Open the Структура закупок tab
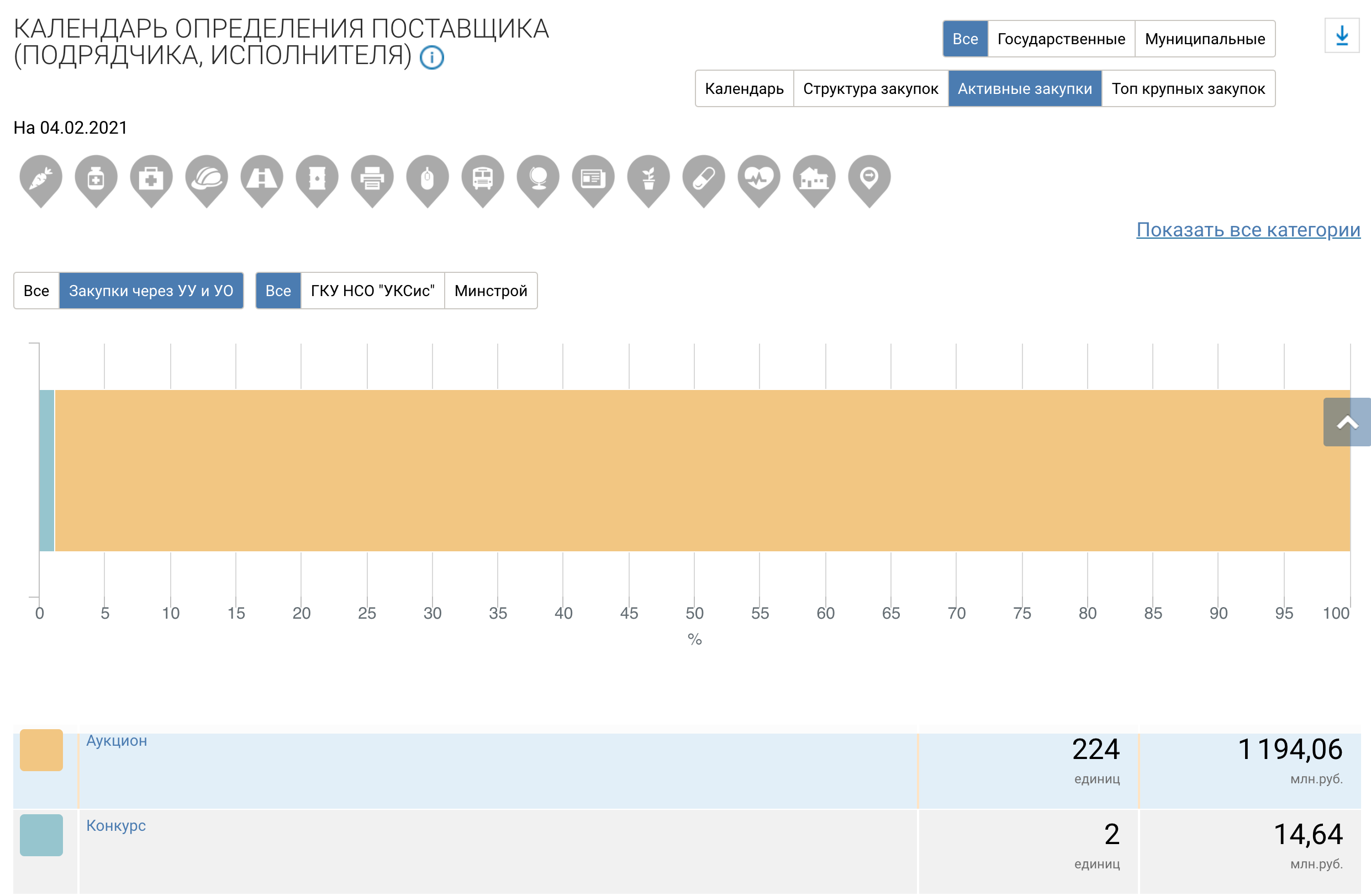 pos(871,89)
